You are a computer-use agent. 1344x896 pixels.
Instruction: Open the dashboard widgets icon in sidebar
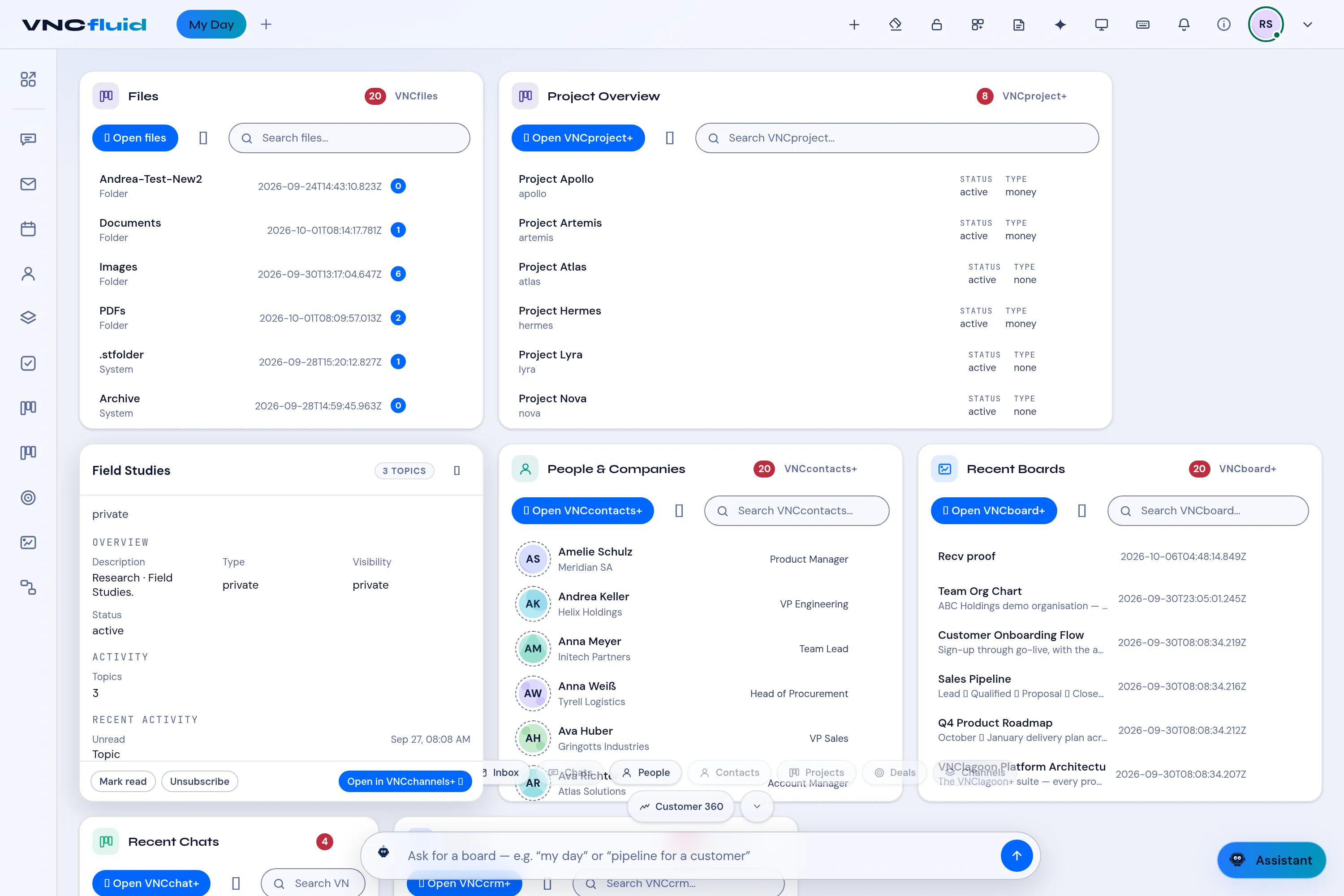28,79
